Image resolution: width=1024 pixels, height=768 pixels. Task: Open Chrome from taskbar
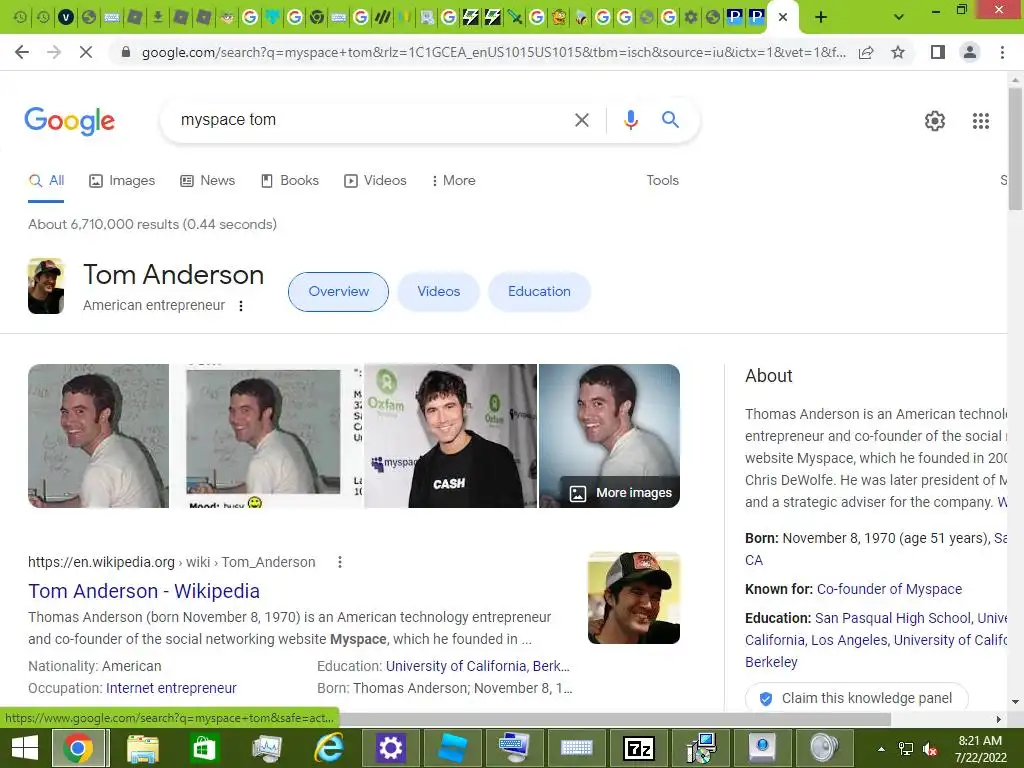(x=78, y=748)
